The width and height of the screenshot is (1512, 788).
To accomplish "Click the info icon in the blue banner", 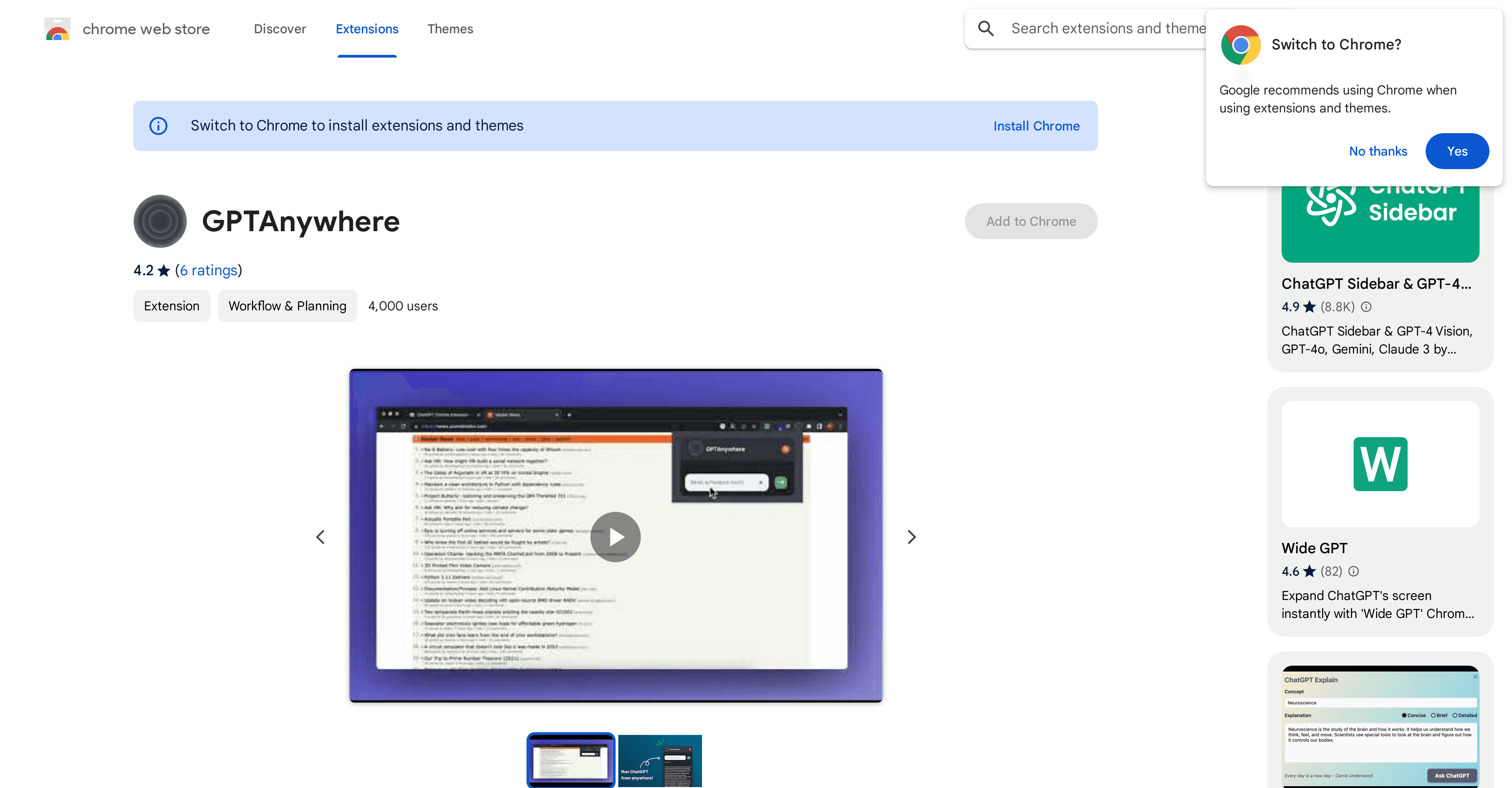I will click(x=158, y=125).
